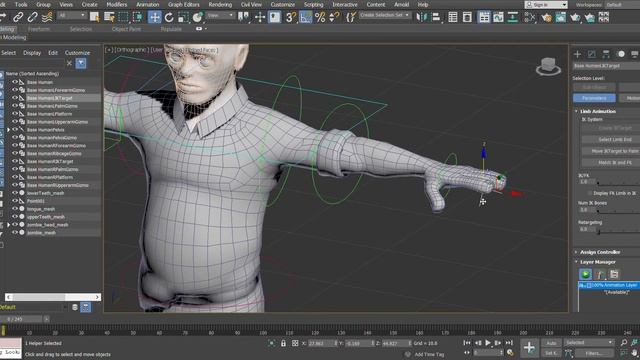Click Use Pivot Point Center icon

click(244, 17)
